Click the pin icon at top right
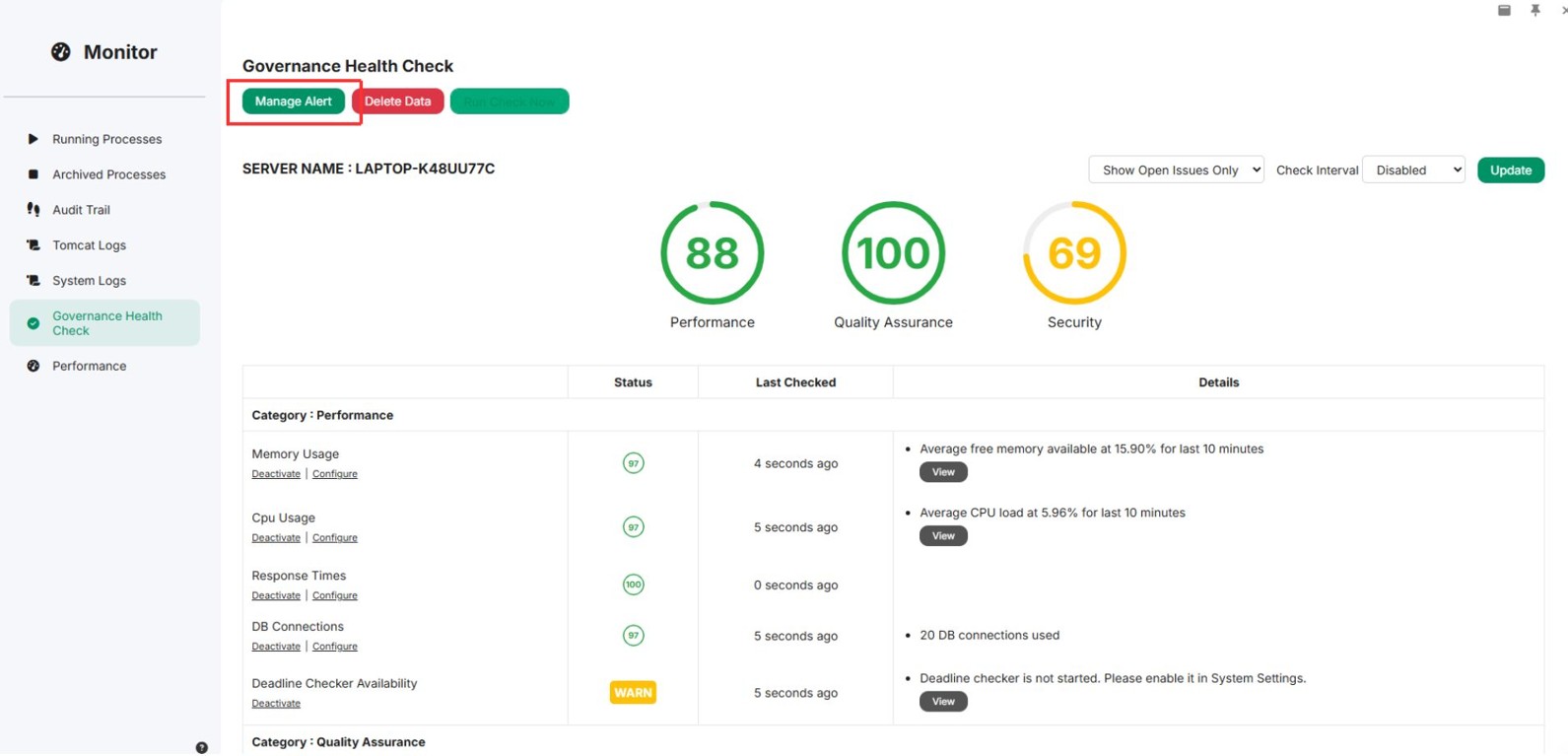 point(1535,10)
